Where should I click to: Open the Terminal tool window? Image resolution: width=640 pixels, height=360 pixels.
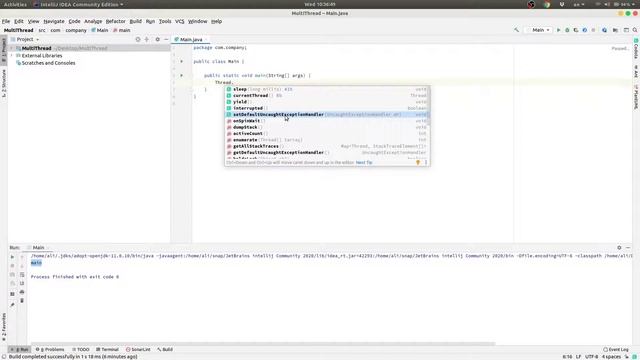pos(107,349)
